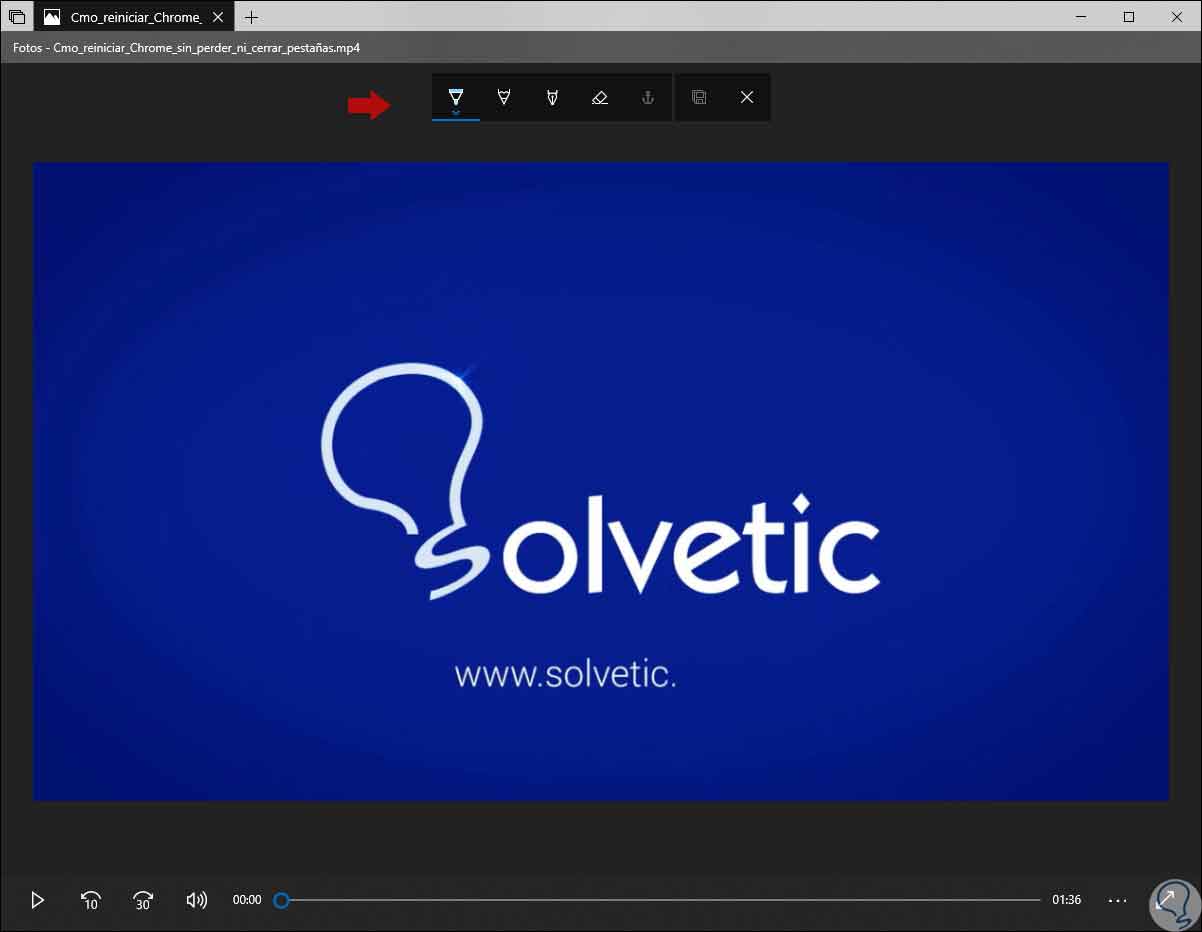Click the video preview frame
The image size is (1202, 932).
(601, 481)
